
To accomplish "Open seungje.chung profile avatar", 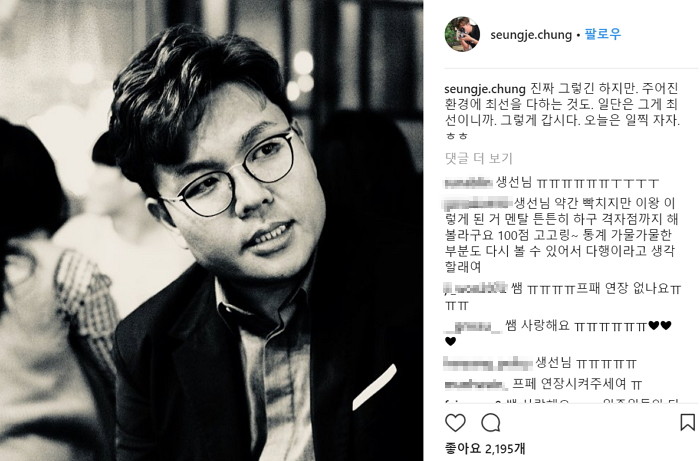I will tap(462, 34).
